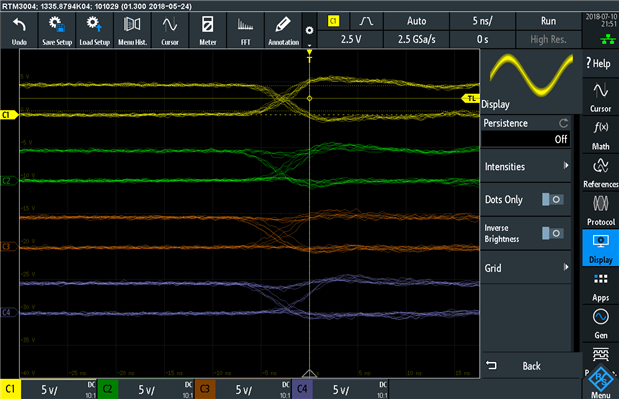Click the Undo toolbar icon

pos(19,30)
